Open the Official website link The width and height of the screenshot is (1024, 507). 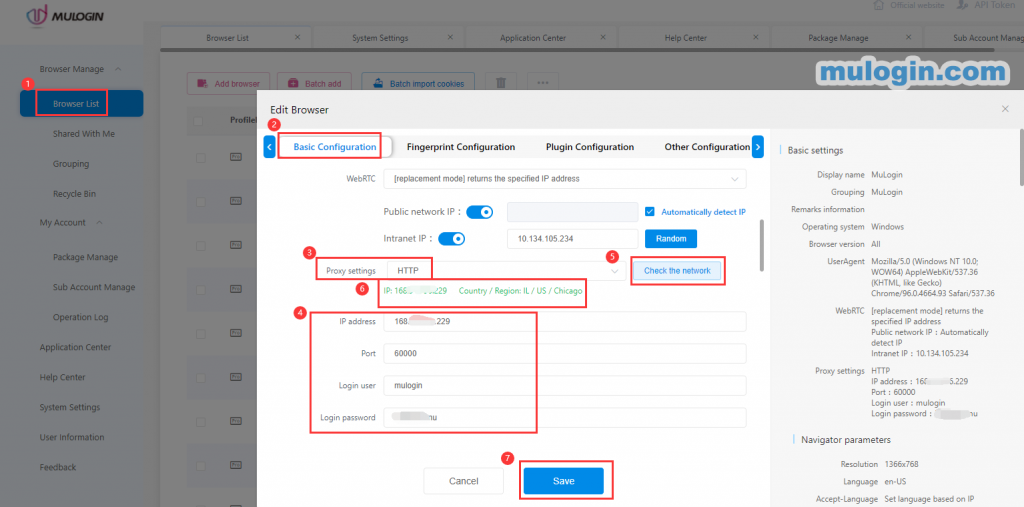pyautogui.click(x=916, y=5)
